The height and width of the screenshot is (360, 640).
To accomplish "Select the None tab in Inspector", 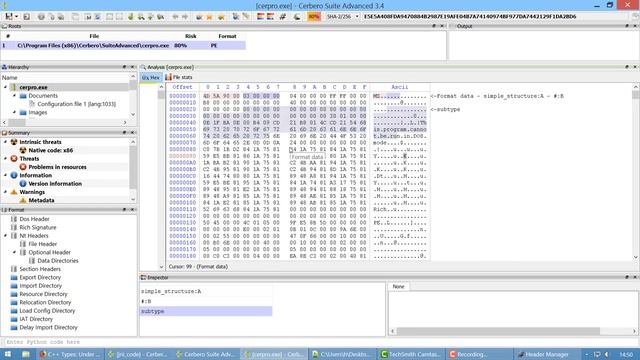I will pyautogui.click(x=398, y=287).
